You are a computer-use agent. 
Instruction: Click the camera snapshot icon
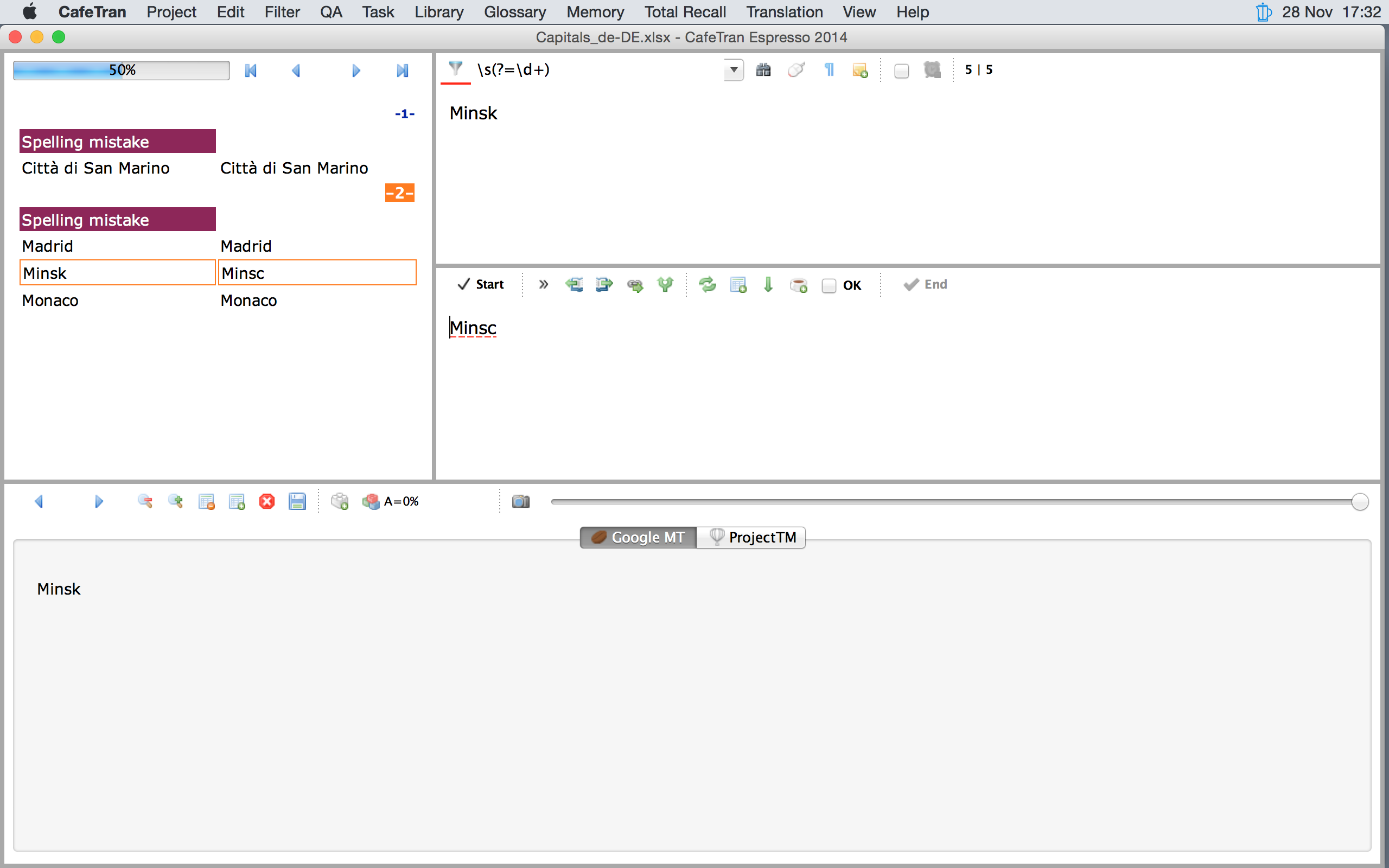click(520, 502)
